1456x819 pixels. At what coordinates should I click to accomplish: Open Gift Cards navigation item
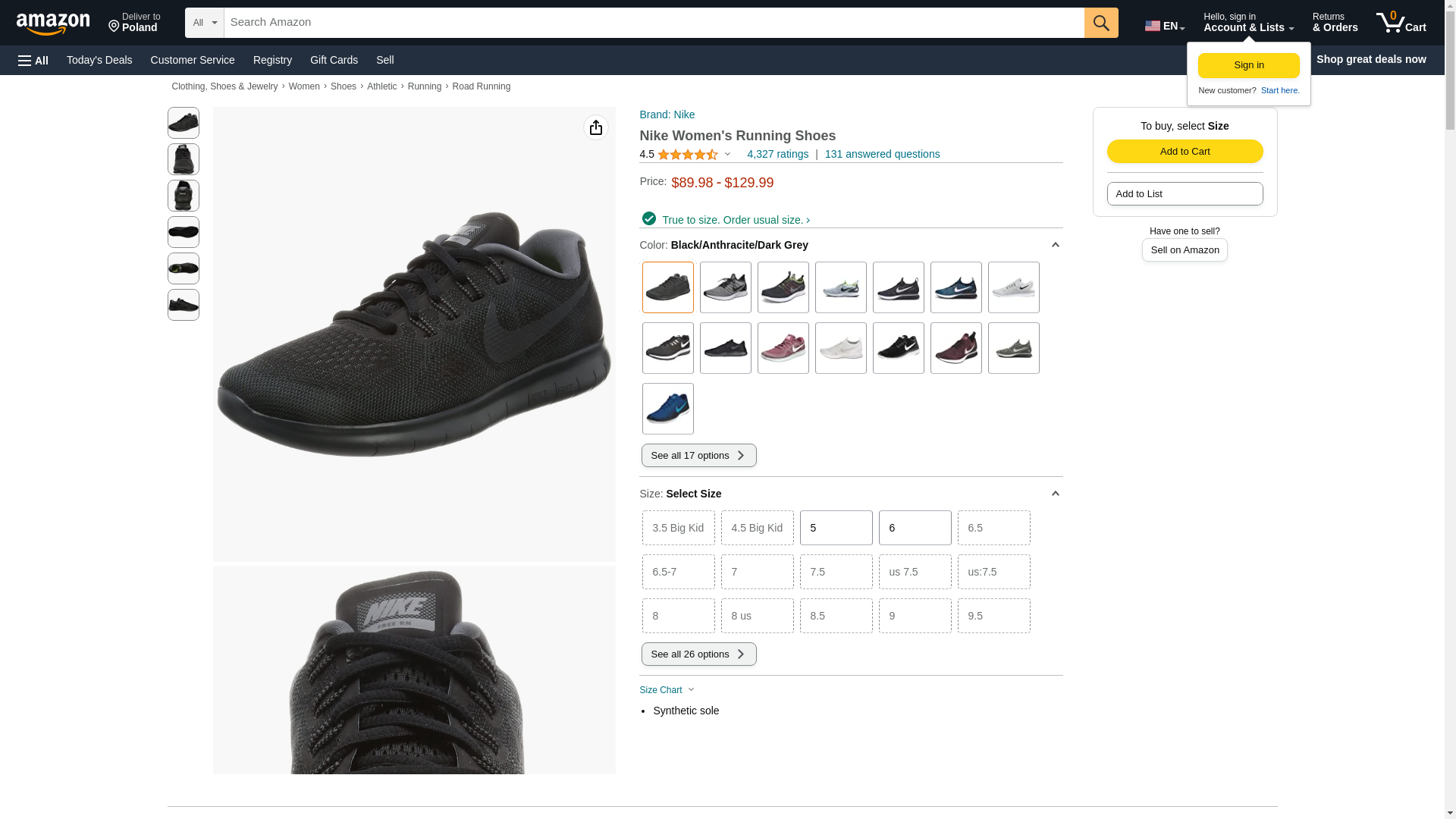[334, 60]
